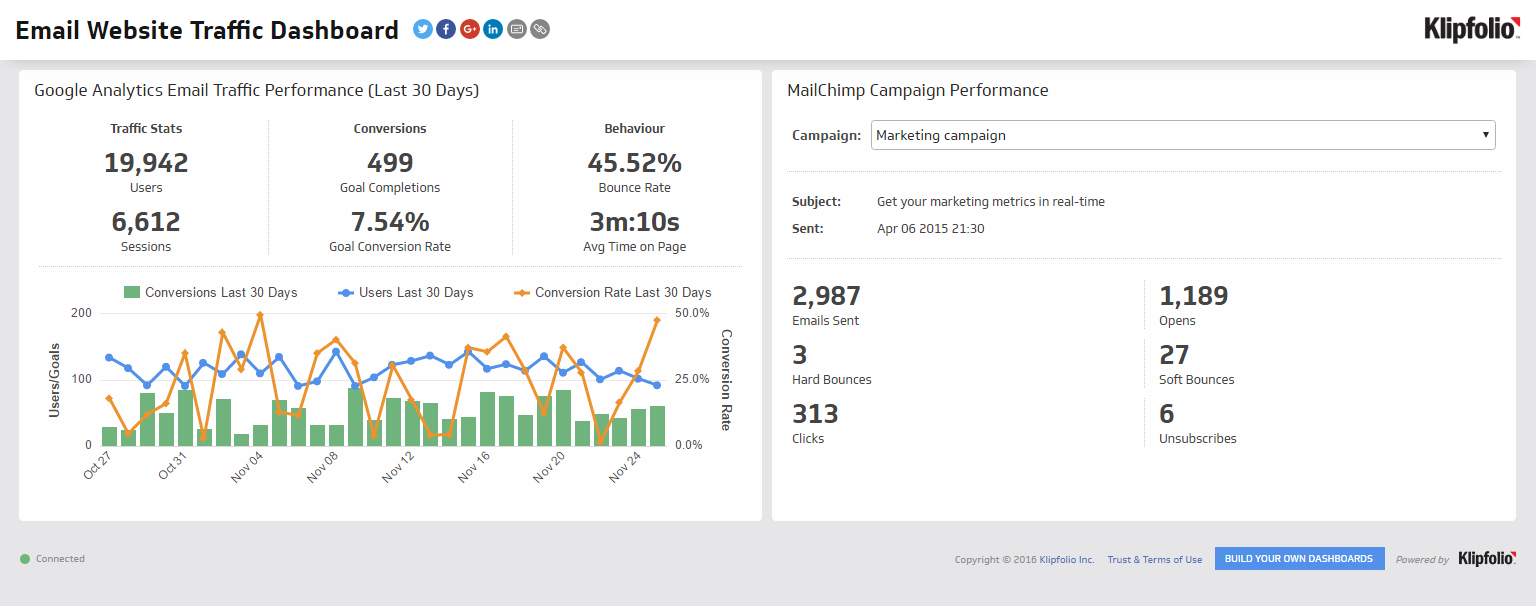
Task: Open the Campaign dropdown
Action: click(x=1183, y=135)
